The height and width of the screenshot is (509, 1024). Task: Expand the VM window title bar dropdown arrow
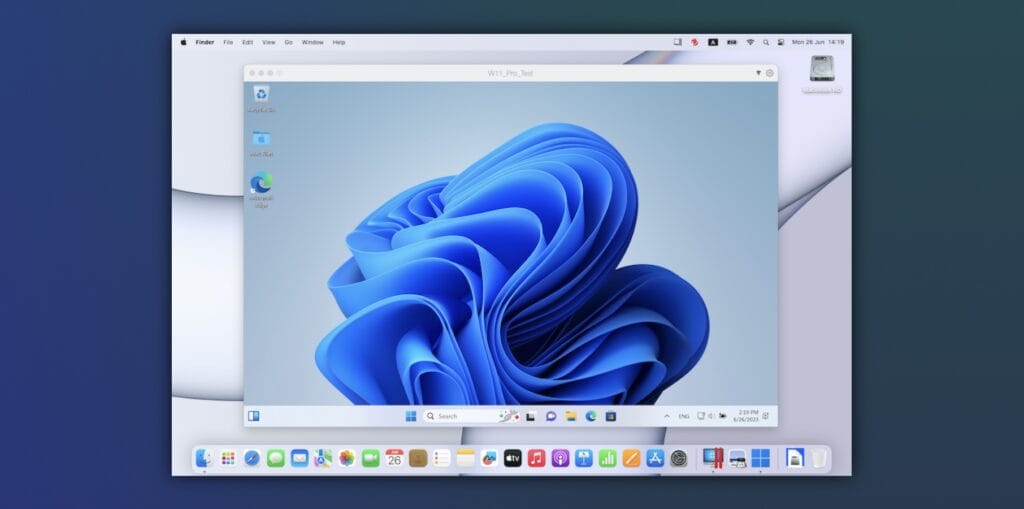point(758,73)
